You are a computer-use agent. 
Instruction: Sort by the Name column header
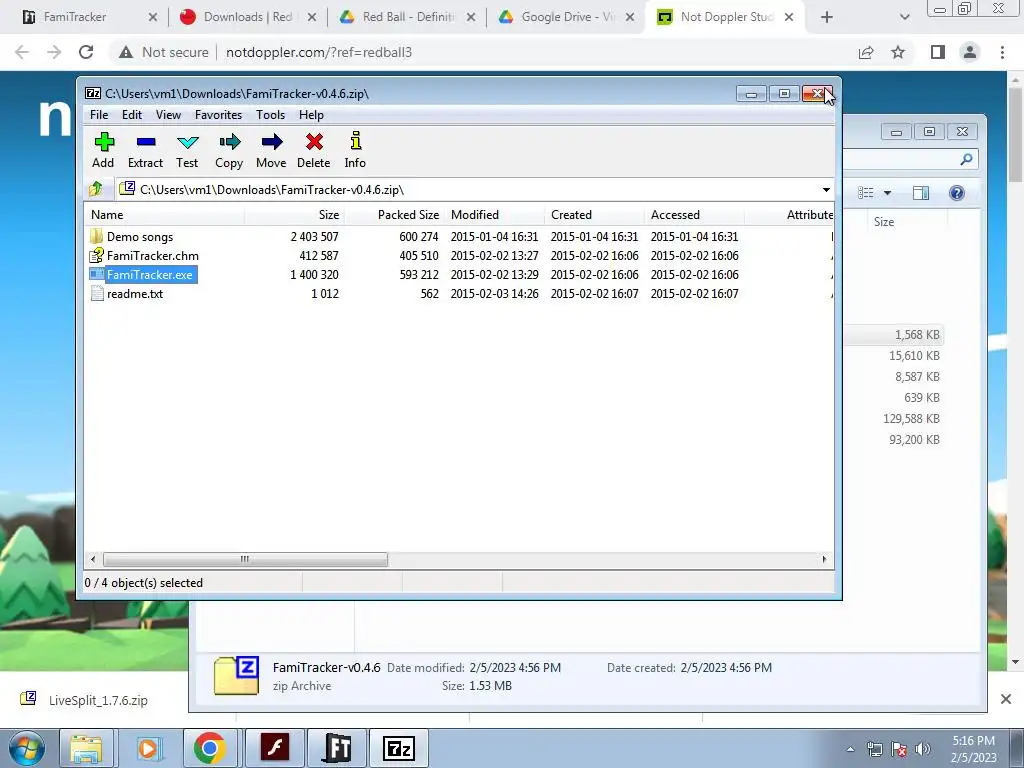point(165,215)
